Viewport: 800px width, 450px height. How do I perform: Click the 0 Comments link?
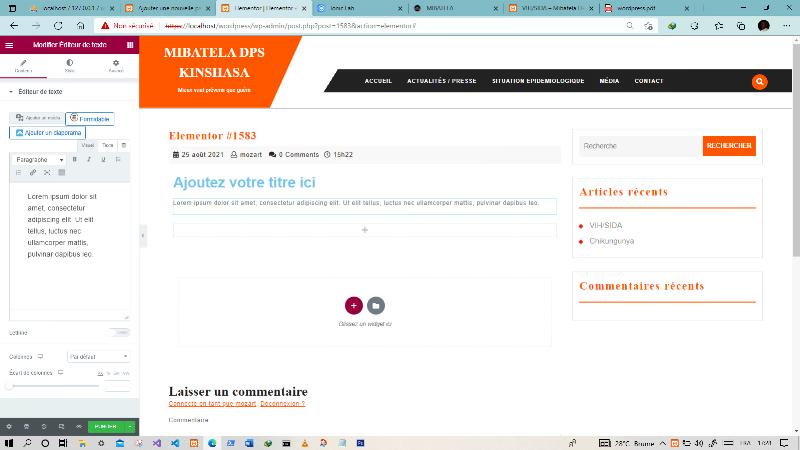point(298,155)
